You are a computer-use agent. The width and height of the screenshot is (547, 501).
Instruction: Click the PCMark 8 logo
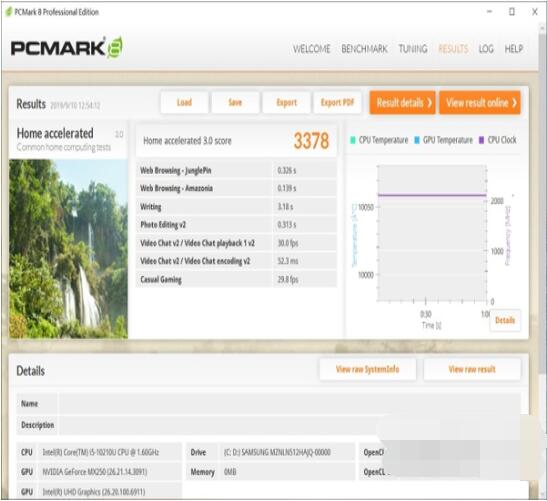point(67,47)
